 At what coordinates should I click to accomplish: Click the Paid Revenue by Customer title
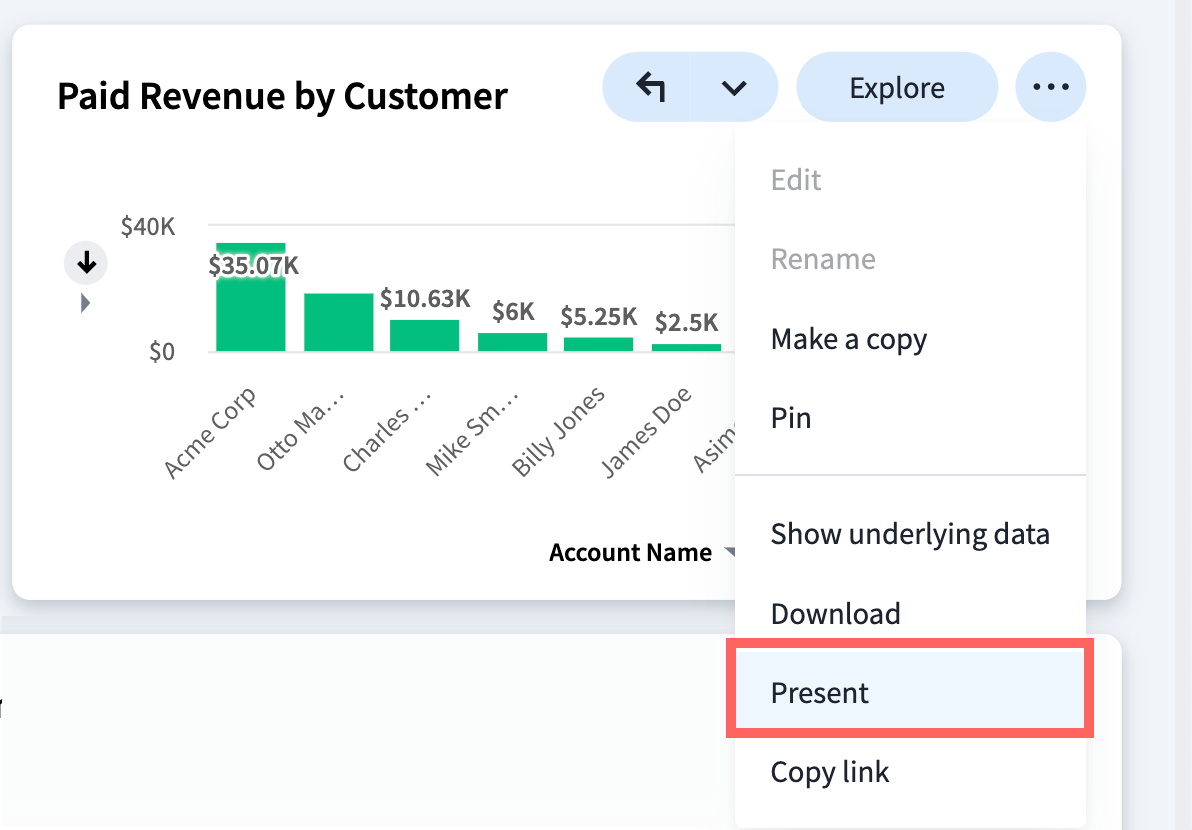(x=282, y=96)
